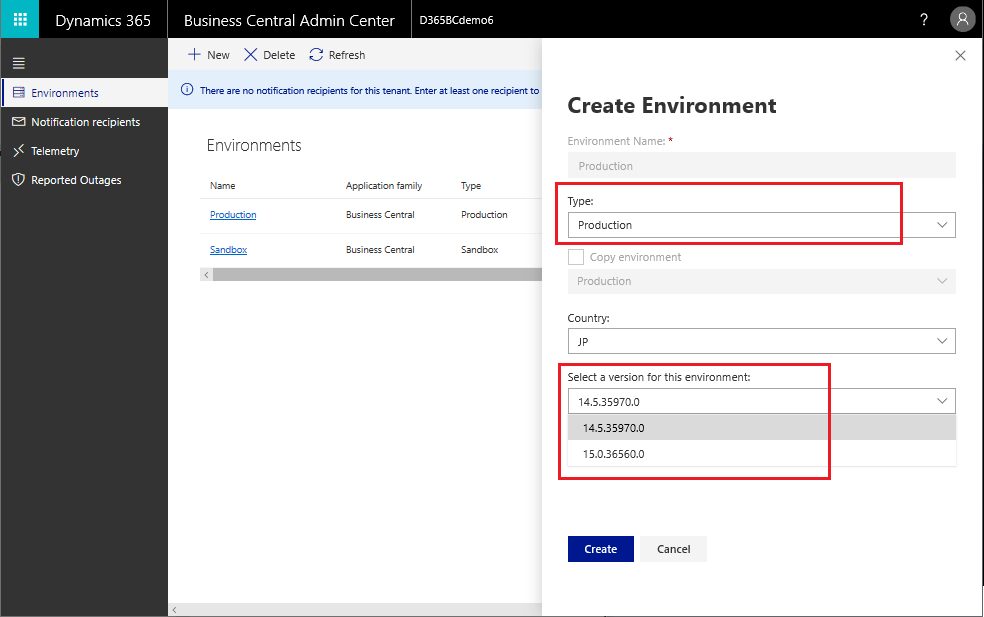Click the New plus icon

(x=195, y=55)
